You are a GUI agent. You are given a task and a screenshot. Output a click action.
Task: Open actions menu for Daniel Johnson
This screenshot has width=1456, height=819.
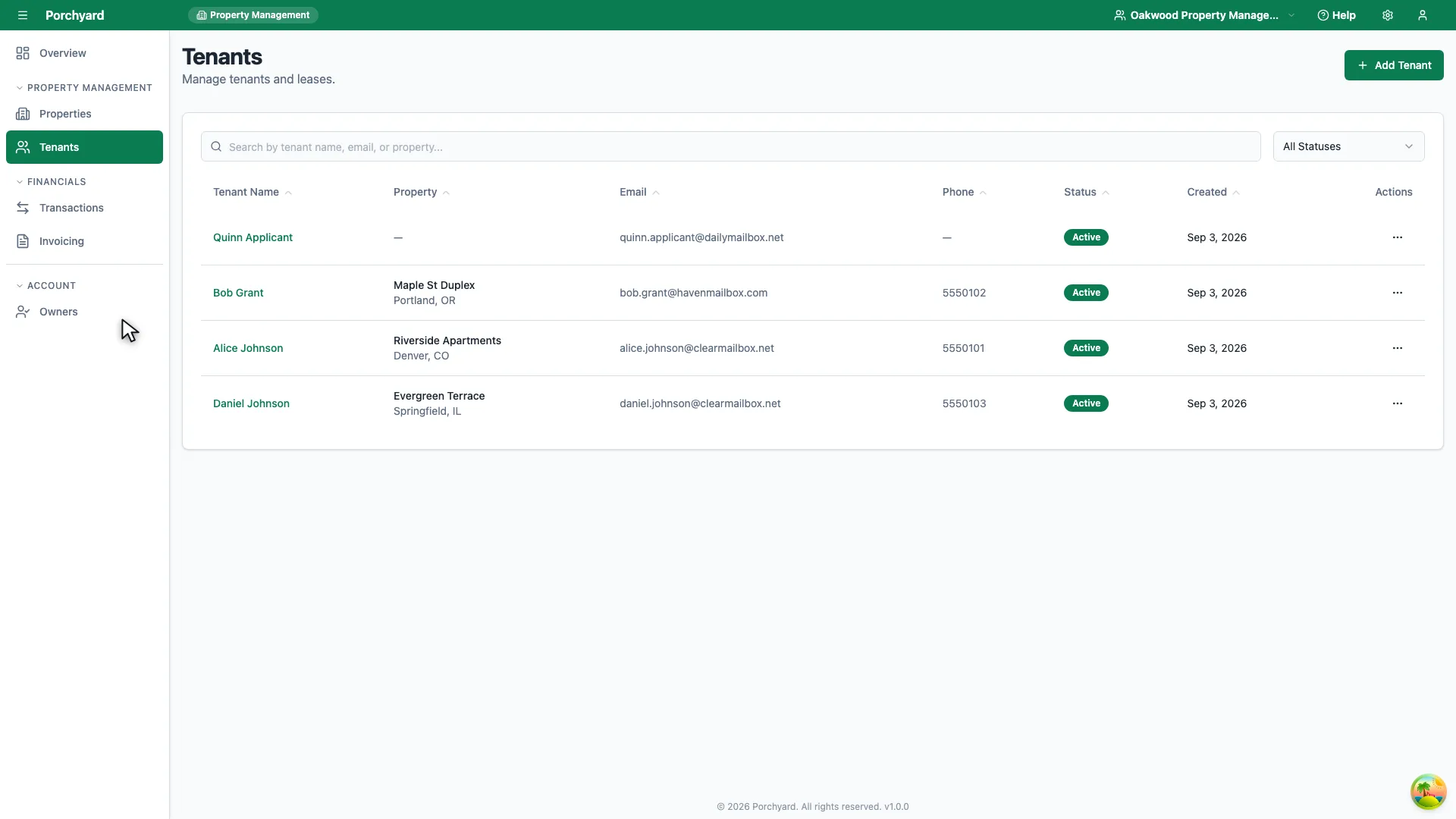(x=1397, y=403)
